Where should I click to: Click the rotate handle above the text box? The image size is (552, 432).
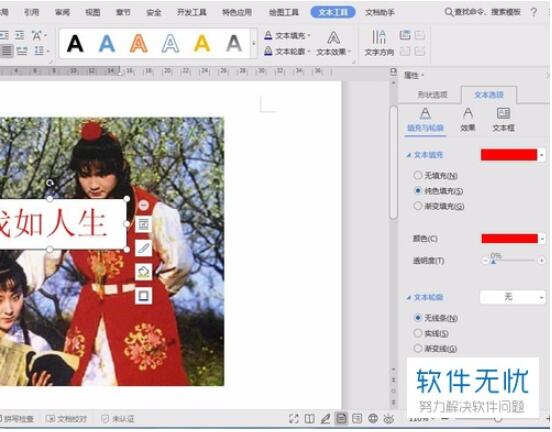tap(50, 183)
